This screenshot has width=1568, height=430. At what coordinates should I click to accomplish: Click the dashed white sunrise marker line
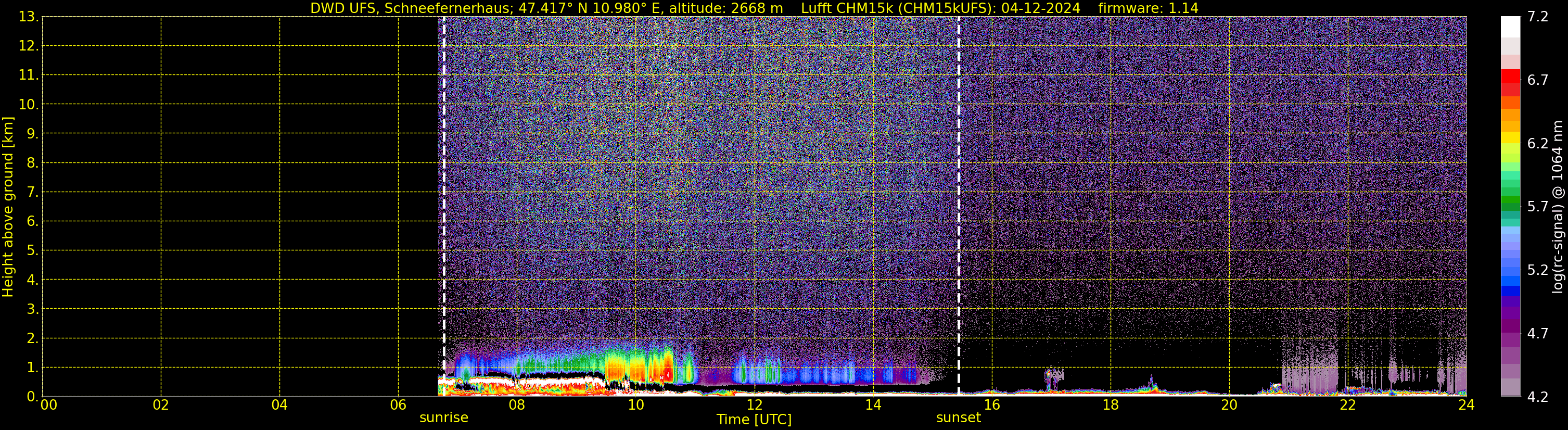tap(444, 206)
